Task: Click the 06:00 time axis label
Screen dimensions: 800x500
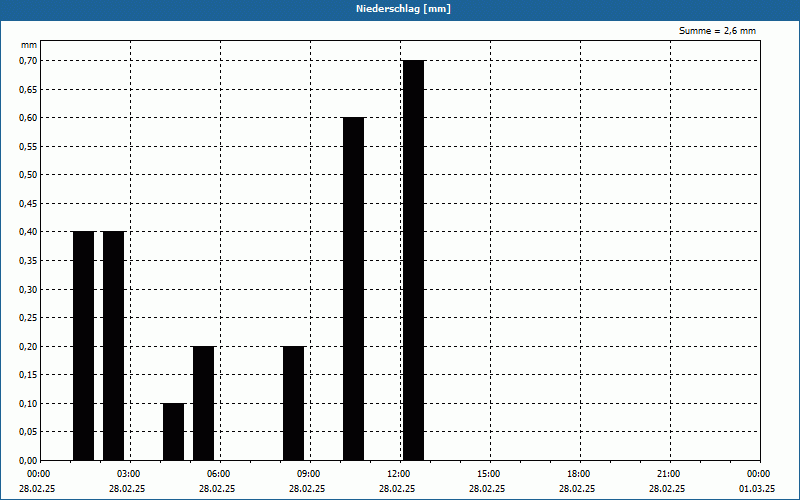Action: [218, 474]
